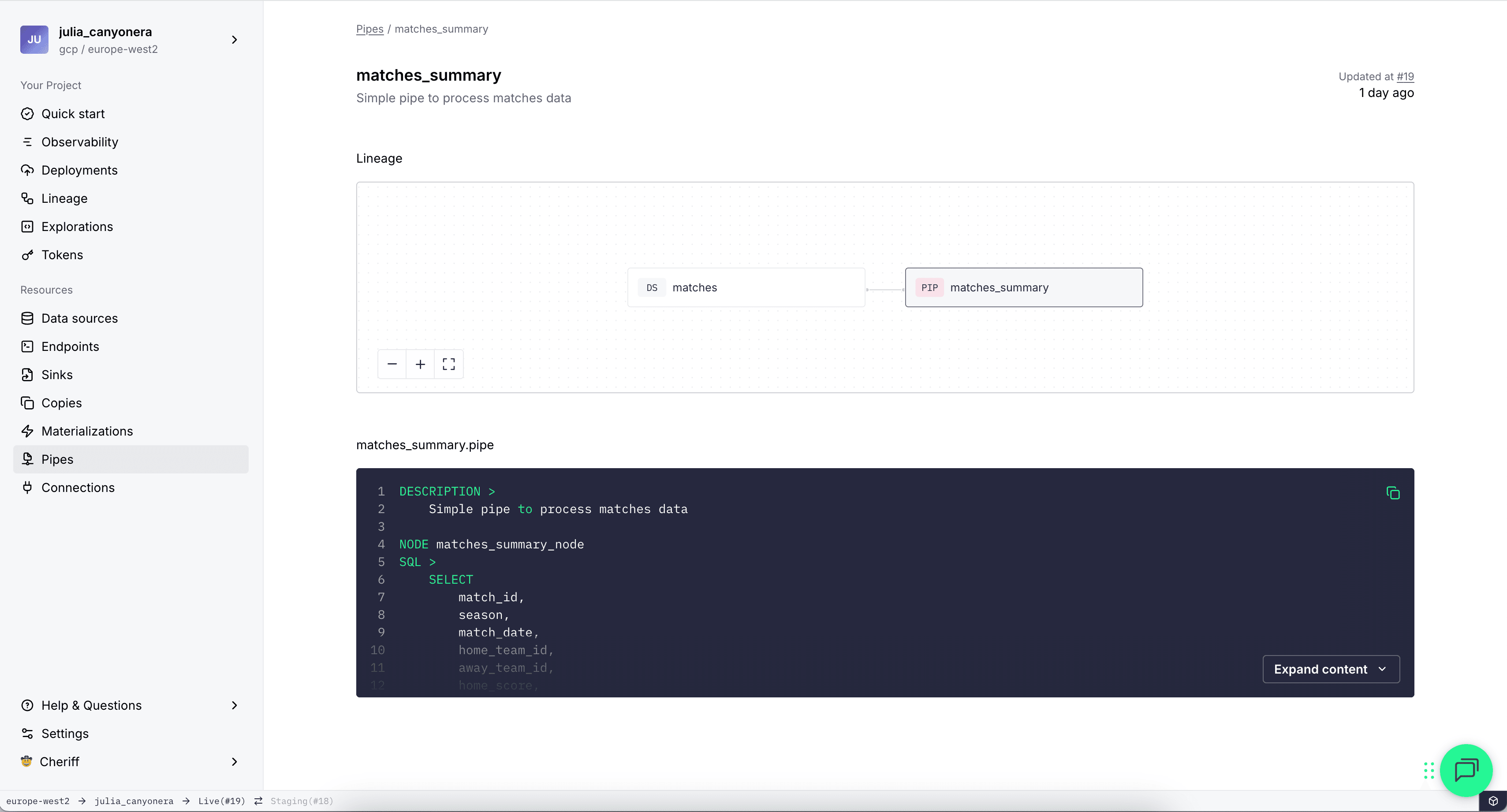The width and height of the screenshot is (1507, 812).
Task: Select Live(#19) in status bar
Action: coord(221,801)
